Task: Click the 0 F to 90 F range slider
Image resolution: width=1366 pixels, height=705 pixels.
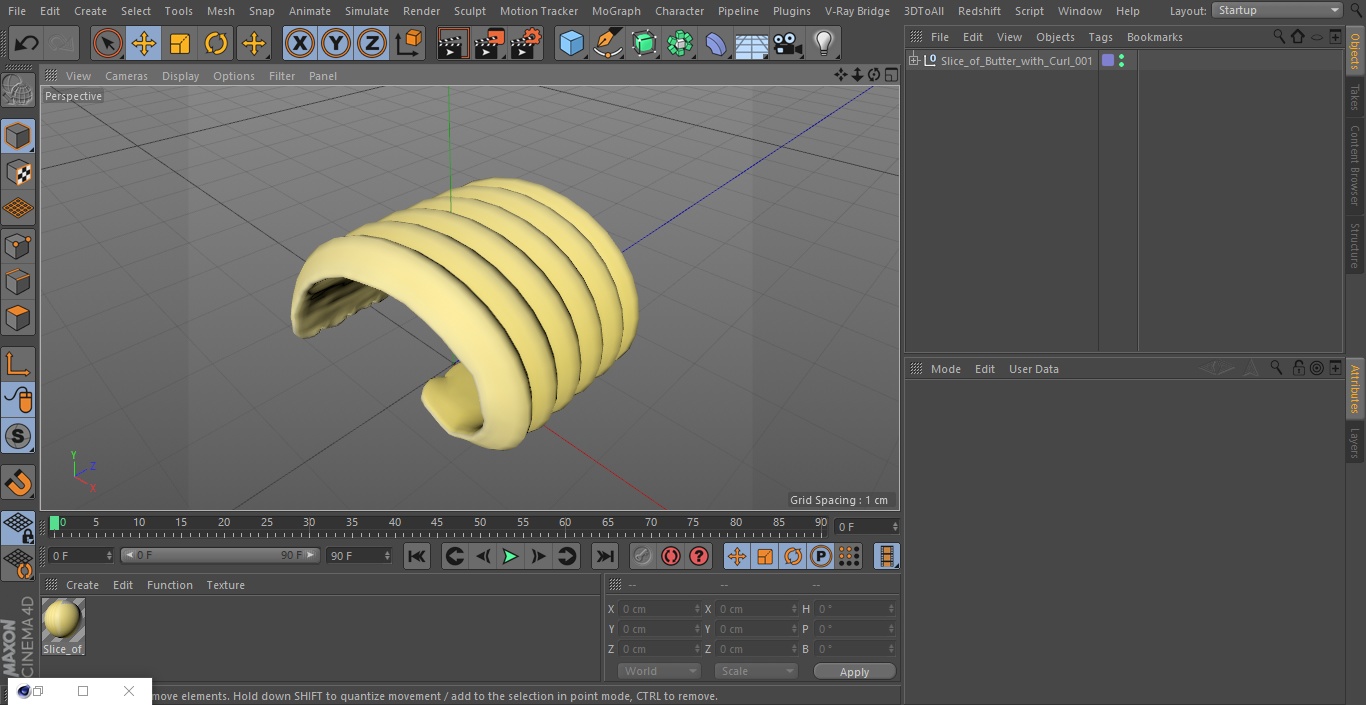Action: pos(220,555)
